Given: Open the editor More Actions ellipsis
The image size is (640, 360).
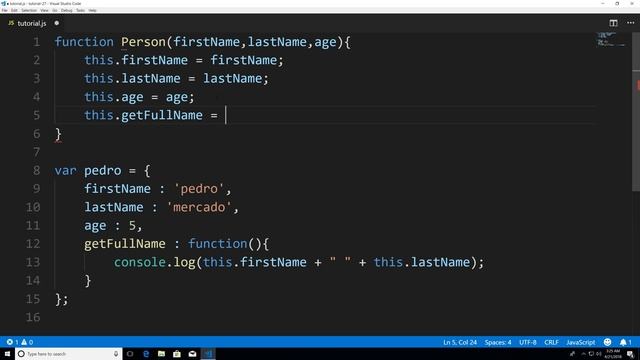Looking at the screenshot, I should coord(630,23).
